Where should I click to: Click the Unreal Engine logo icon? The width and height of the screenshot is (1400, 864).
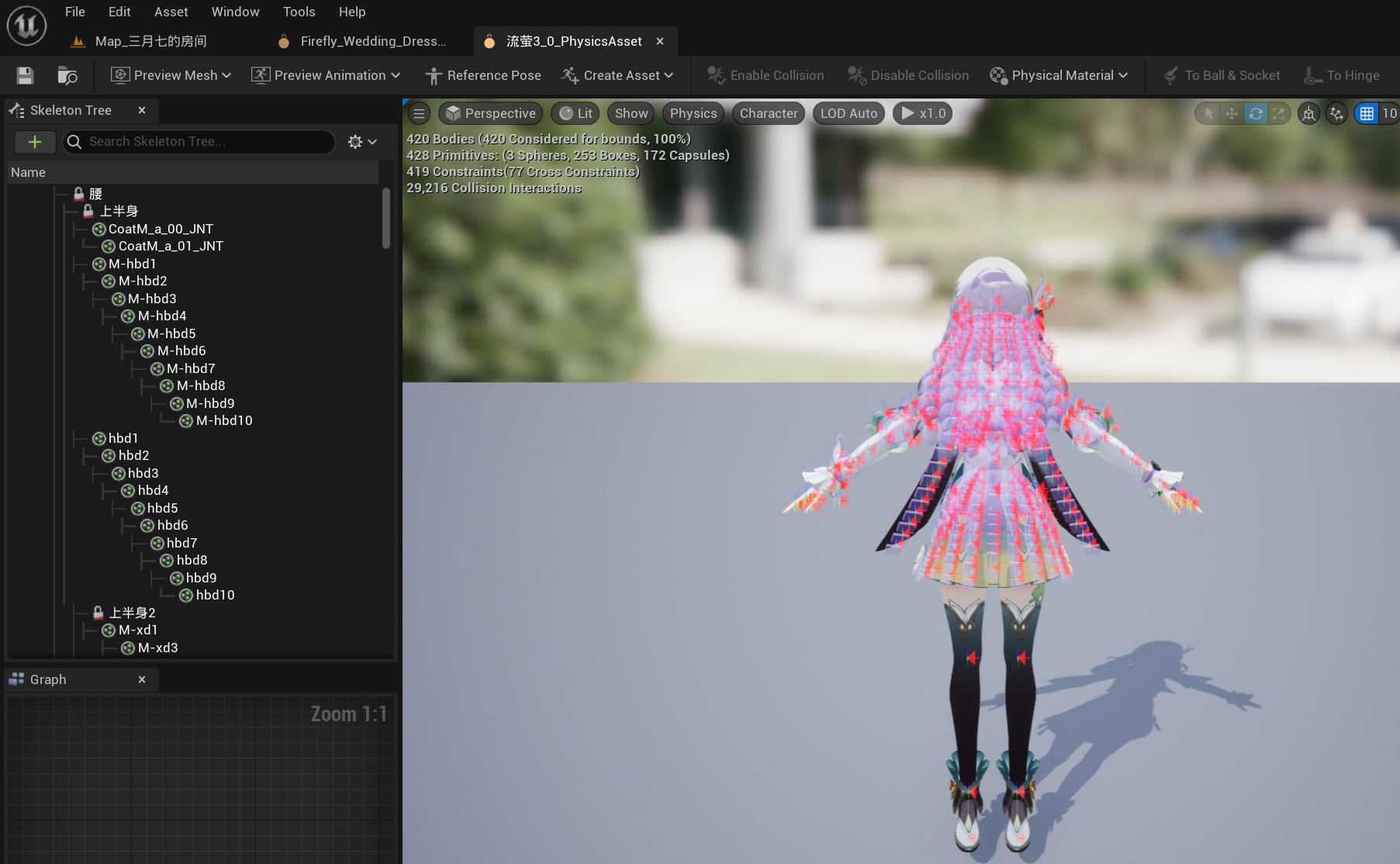(x=26, y=26)
